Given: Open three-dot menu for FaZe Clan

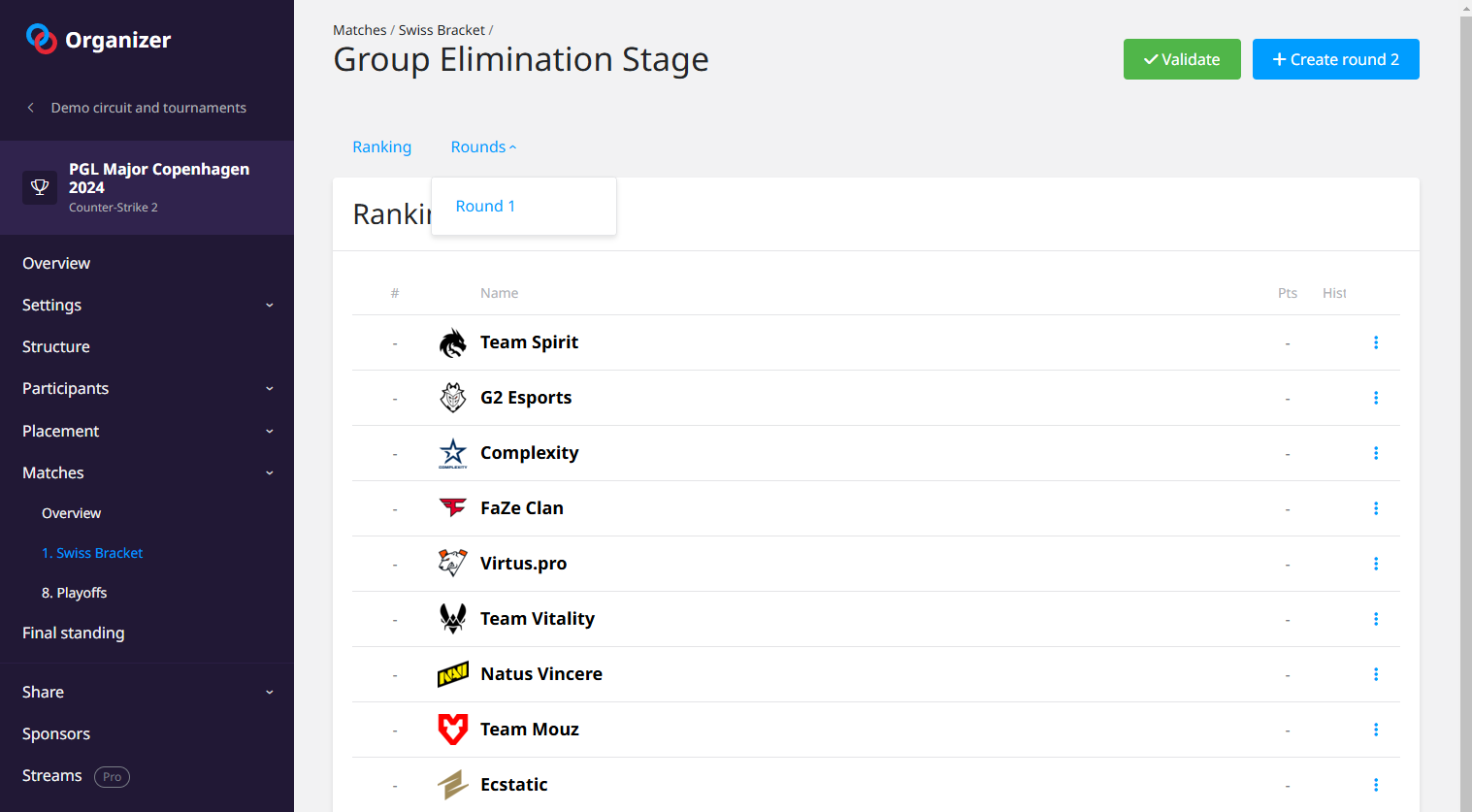Looking at the screenshot, I should 1375,508.
